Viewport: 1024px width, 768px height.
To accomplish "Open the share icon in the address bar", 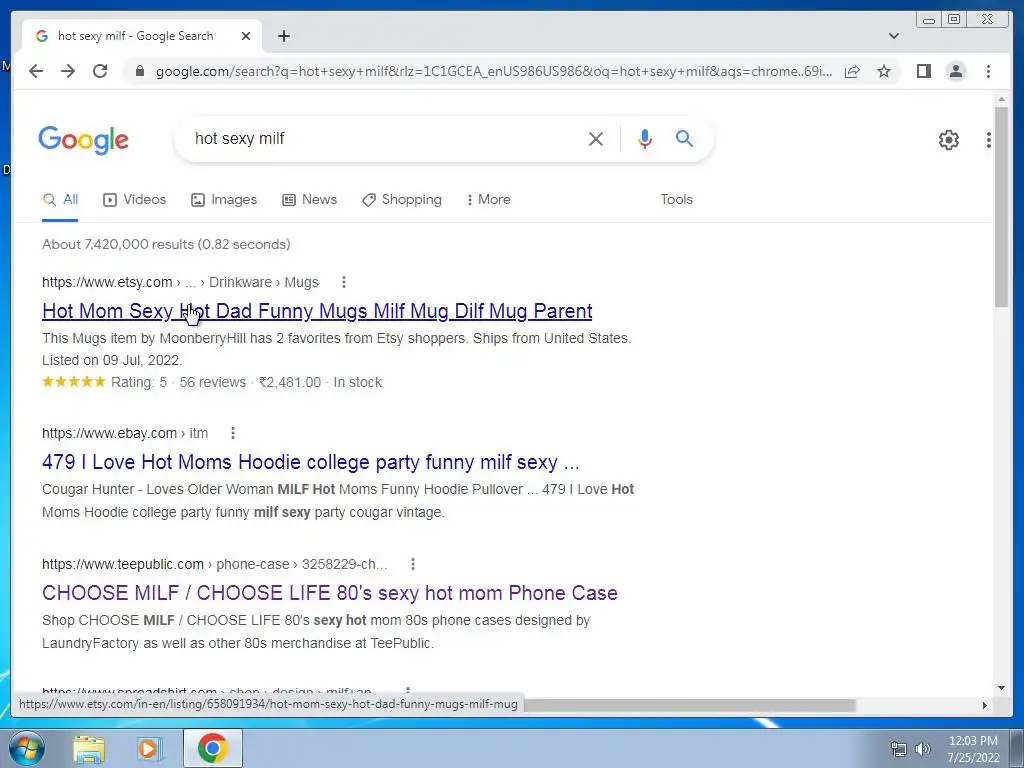I will pyautogui.click(x=852, y=71).
